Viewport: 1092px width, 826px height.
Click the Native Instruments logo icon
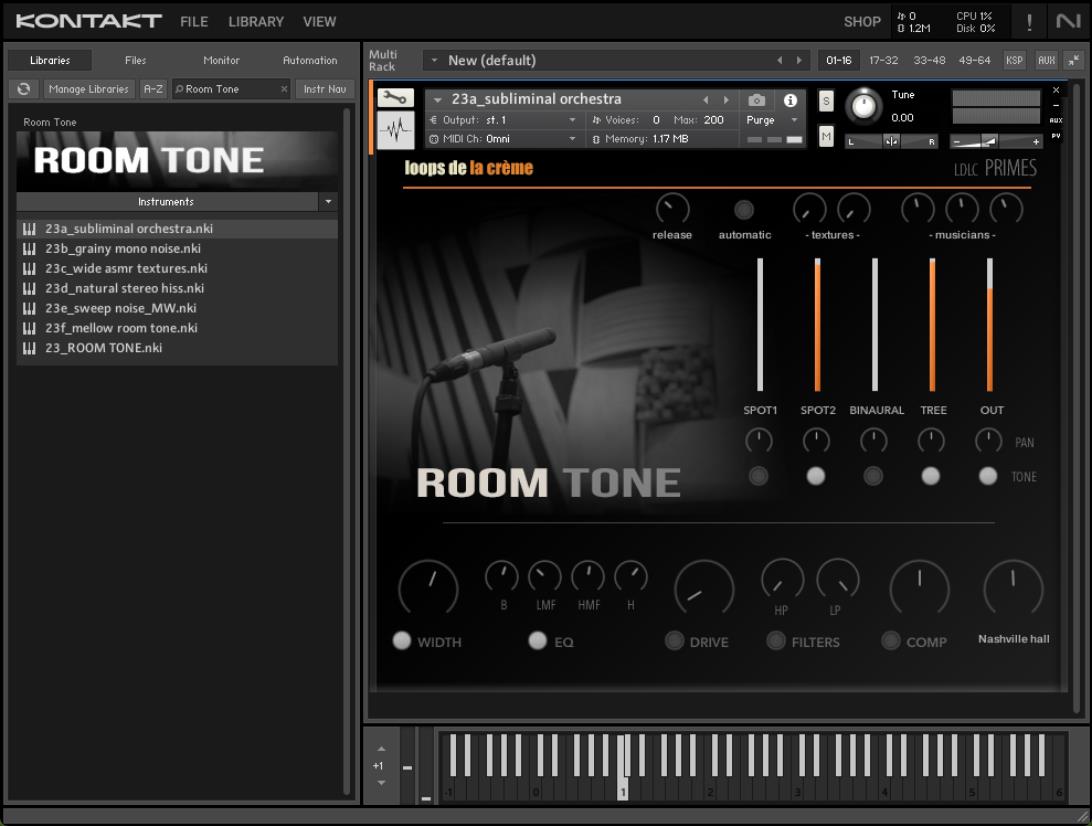click(x=1067, y=21)
